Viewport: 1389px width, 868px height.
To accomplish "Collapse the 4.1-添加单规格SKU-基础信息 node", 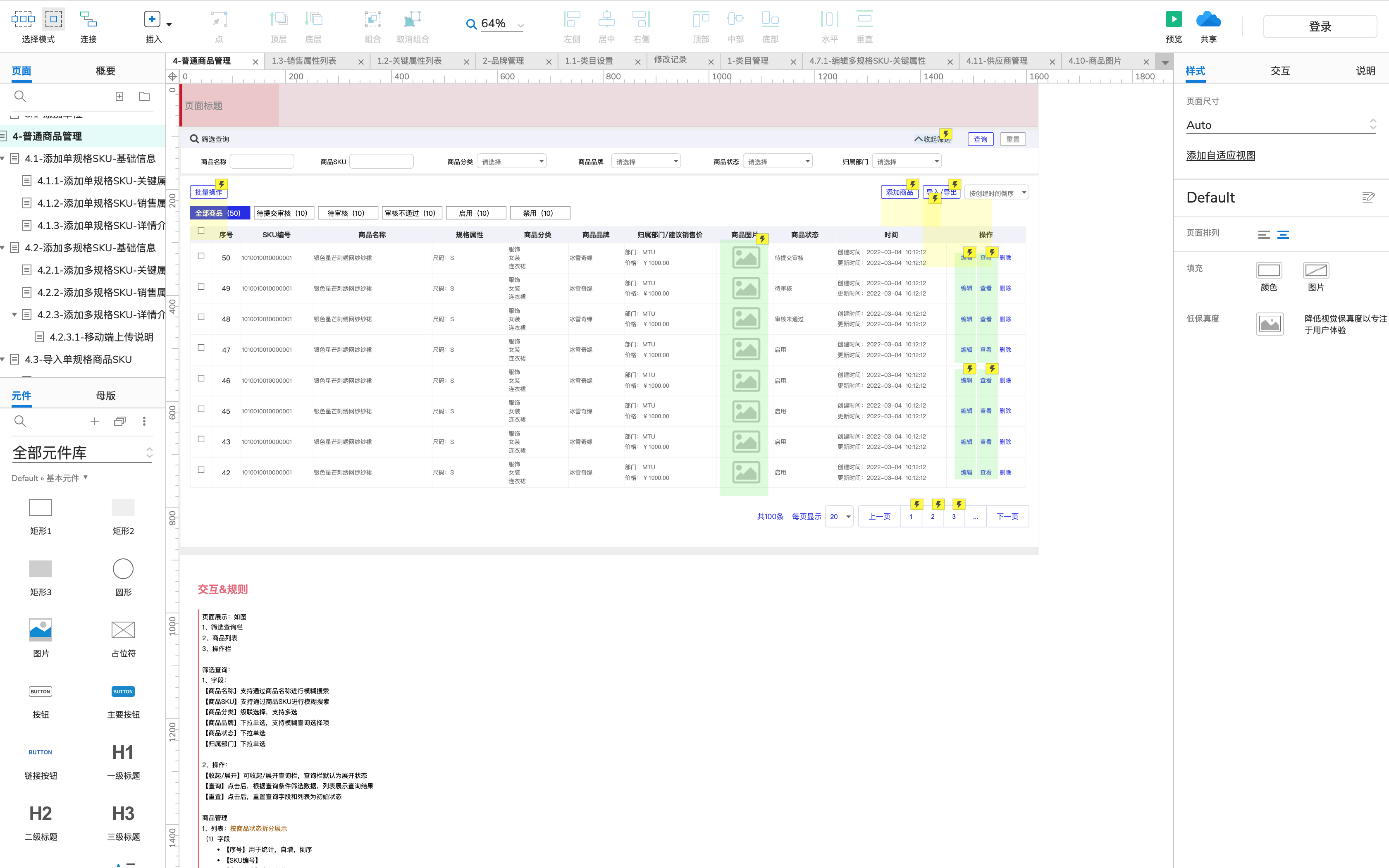I will coord(3,158).
